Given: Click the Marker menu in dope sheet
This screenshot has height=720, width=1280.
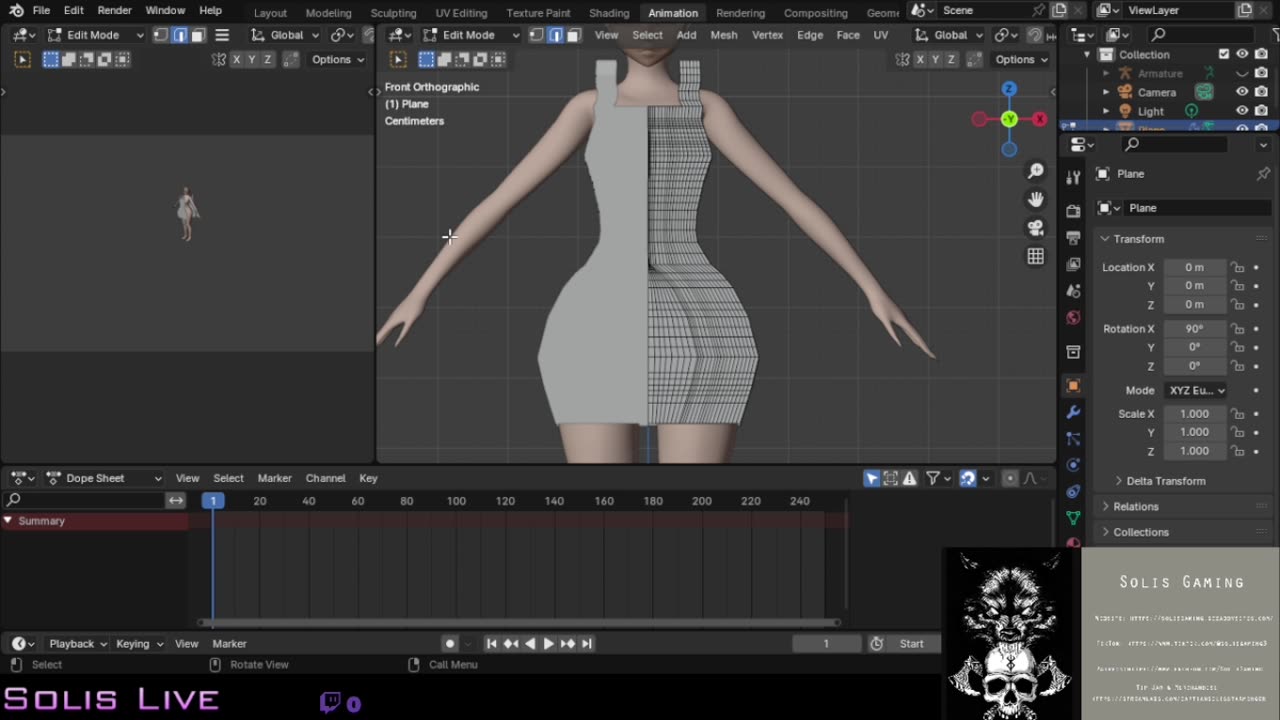Looking at the screenshot, I should tap(274, 478).
